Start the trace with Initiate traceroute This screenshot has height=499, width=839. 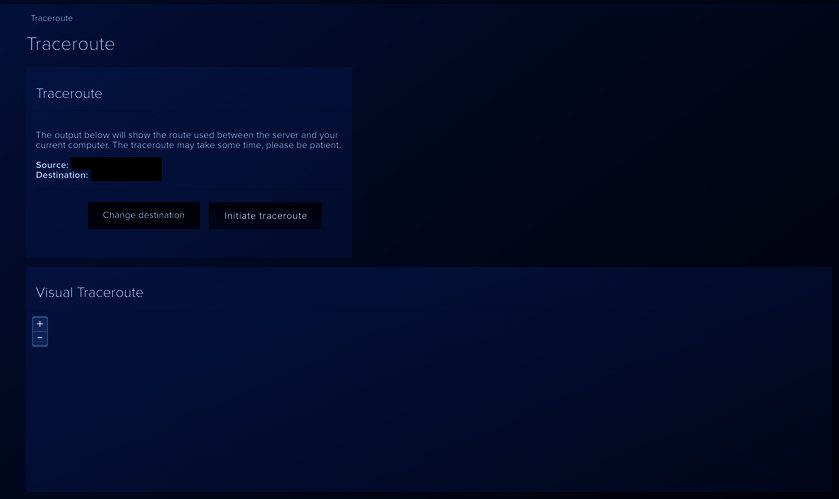(x=265, y=216)
